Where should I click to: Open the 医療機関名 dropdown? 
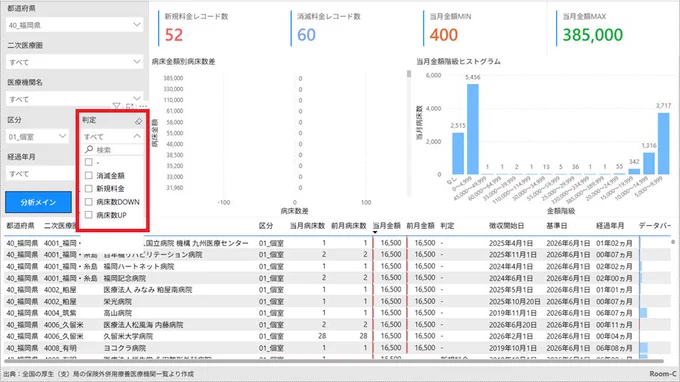(75, 99)
